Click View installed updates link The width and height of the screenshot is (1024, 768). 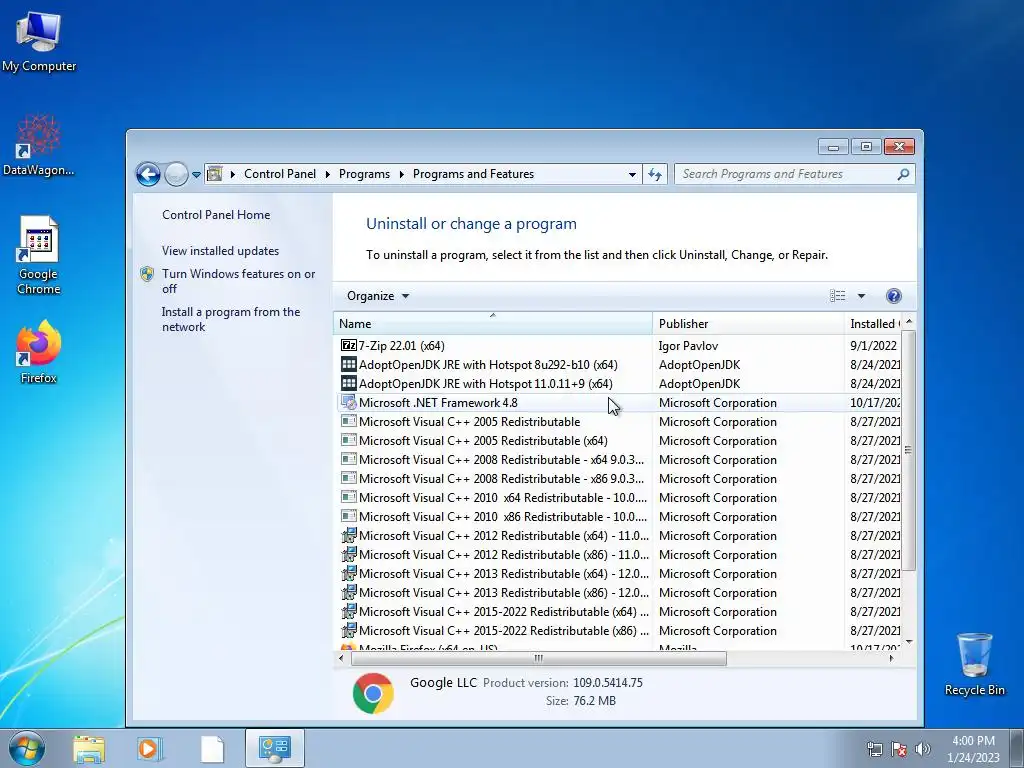221,251
